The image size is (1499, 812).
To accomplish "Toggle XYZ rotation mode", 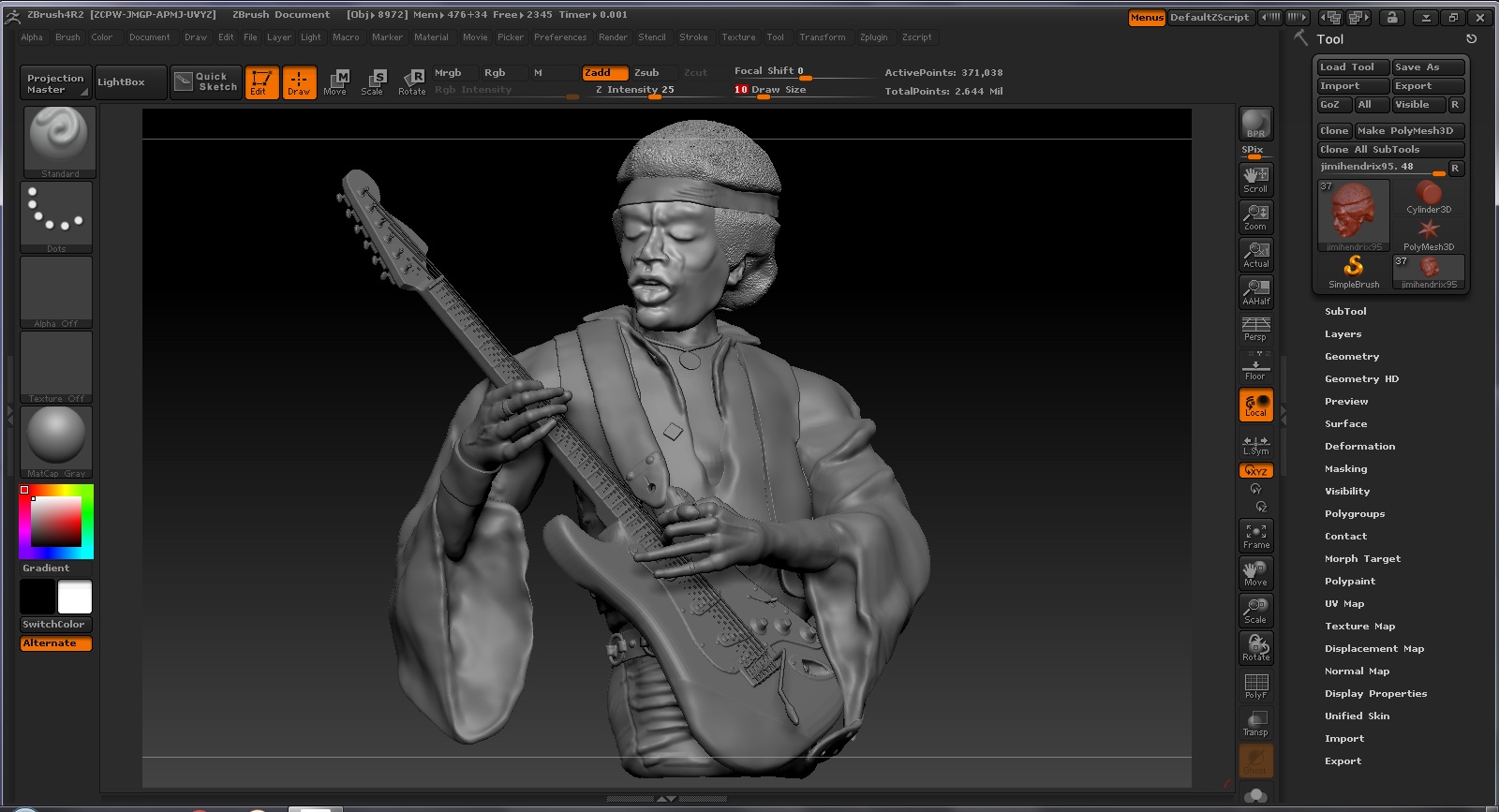I will (x=1255, y=471).
